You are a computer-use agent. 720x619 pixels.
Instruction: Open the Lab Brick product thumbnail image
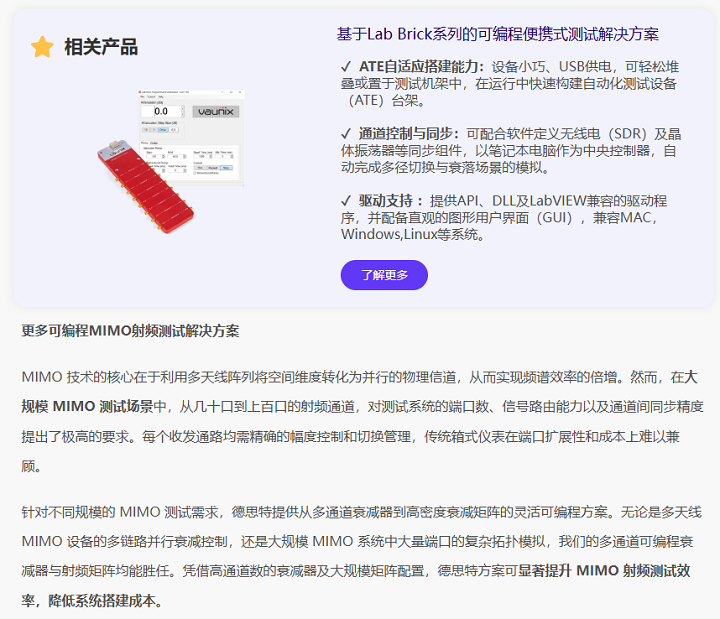point(170,162)
